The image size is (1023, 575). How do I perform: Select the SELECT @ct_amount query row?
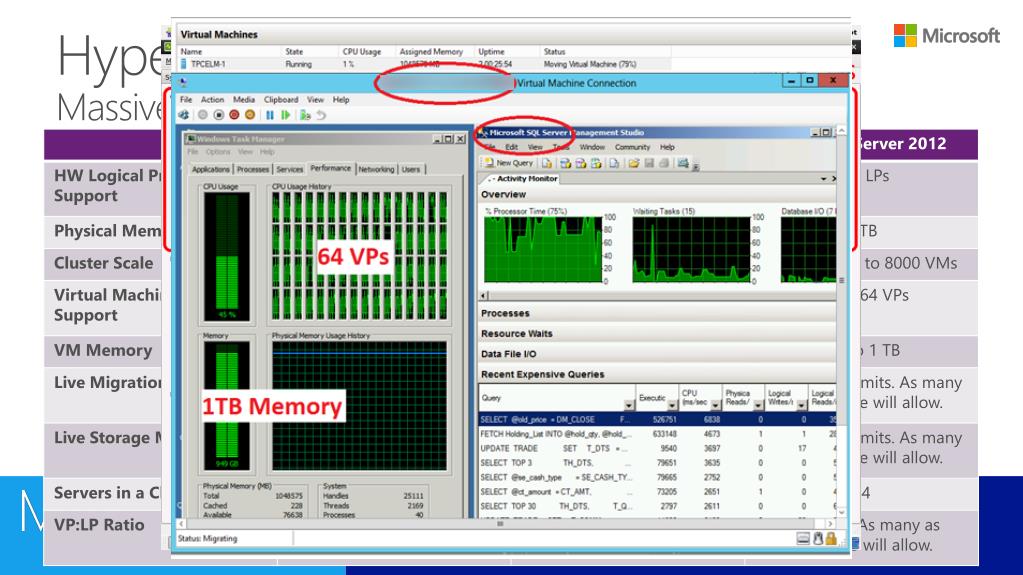coord(658,491)
